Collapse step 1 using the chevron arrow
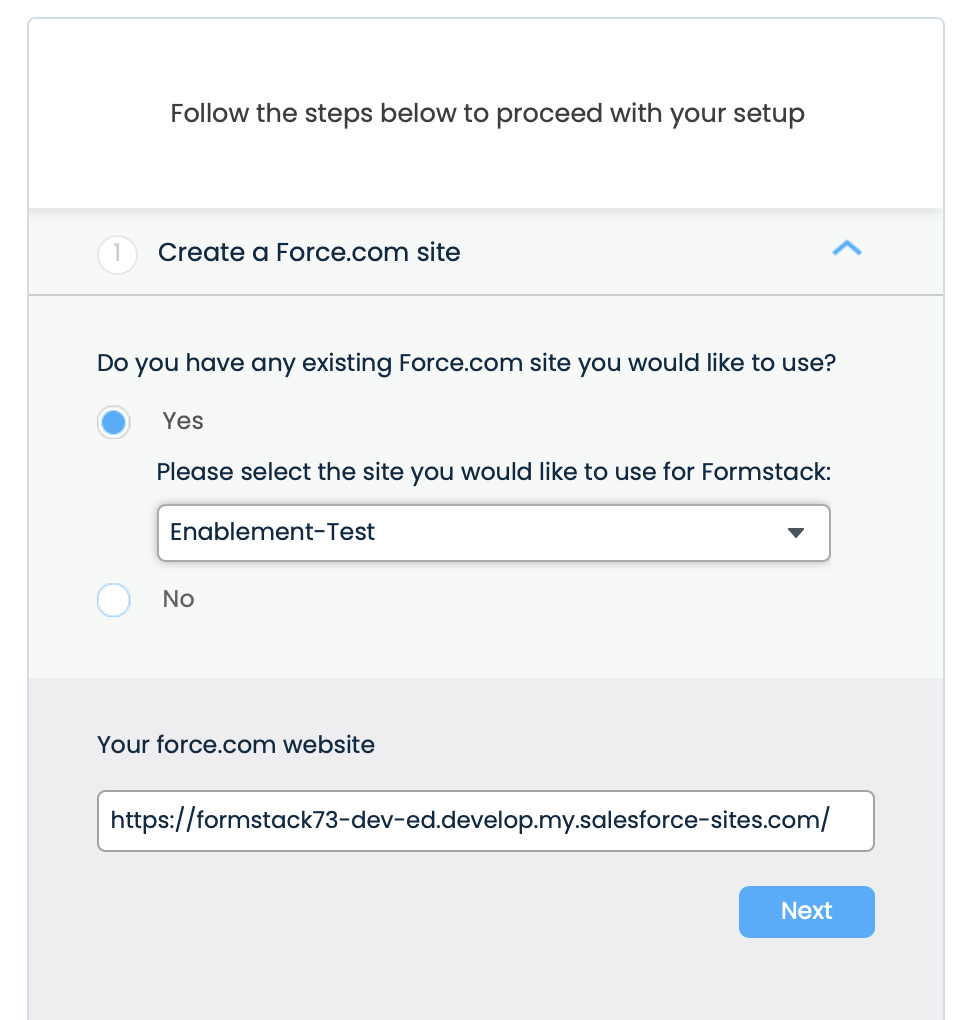The image size is (954, 1020). (x=846, y=250)
